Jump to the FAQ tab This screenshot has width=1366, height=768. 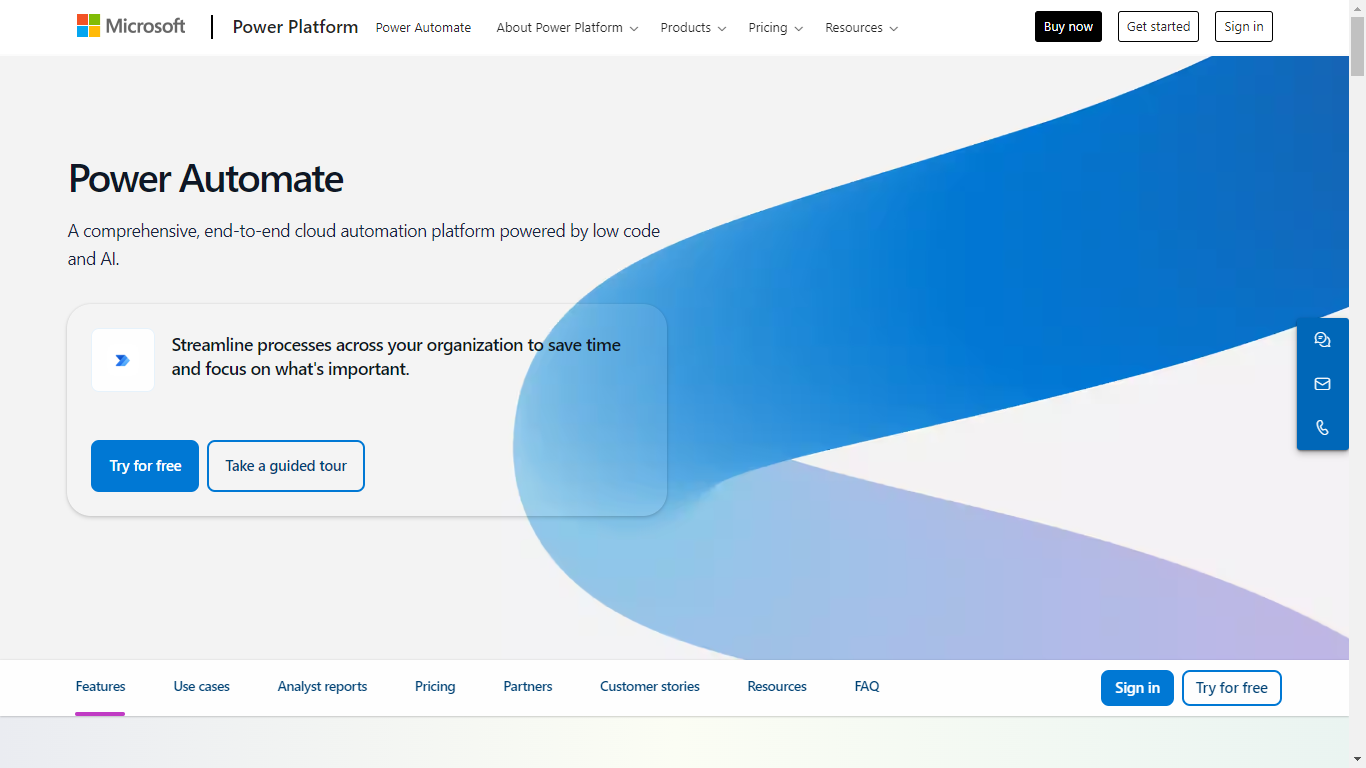tap(867, 687)
